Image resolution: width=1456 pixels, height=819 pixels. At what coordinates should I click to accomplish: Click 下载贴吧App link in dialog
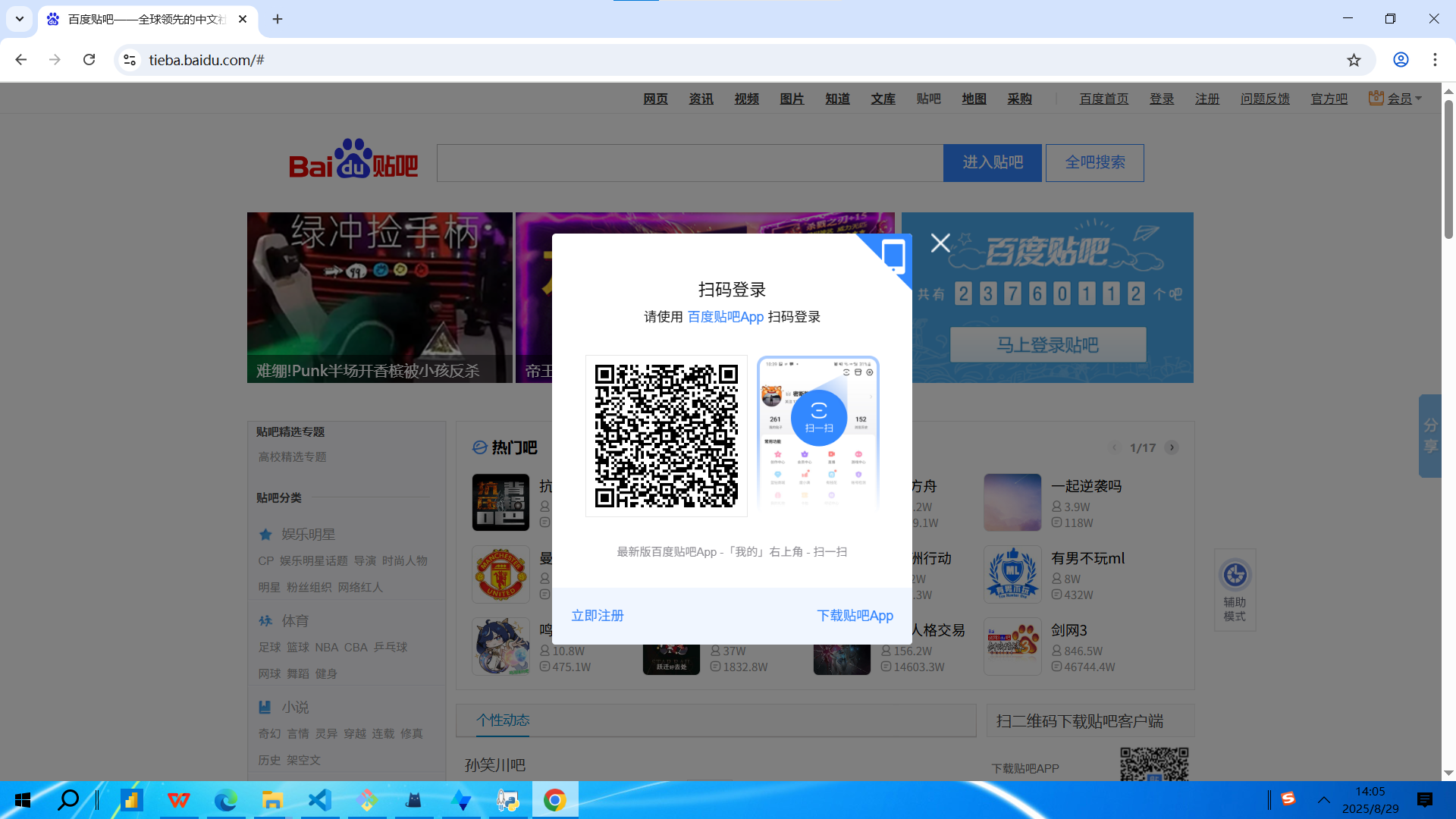pos(855,616)
